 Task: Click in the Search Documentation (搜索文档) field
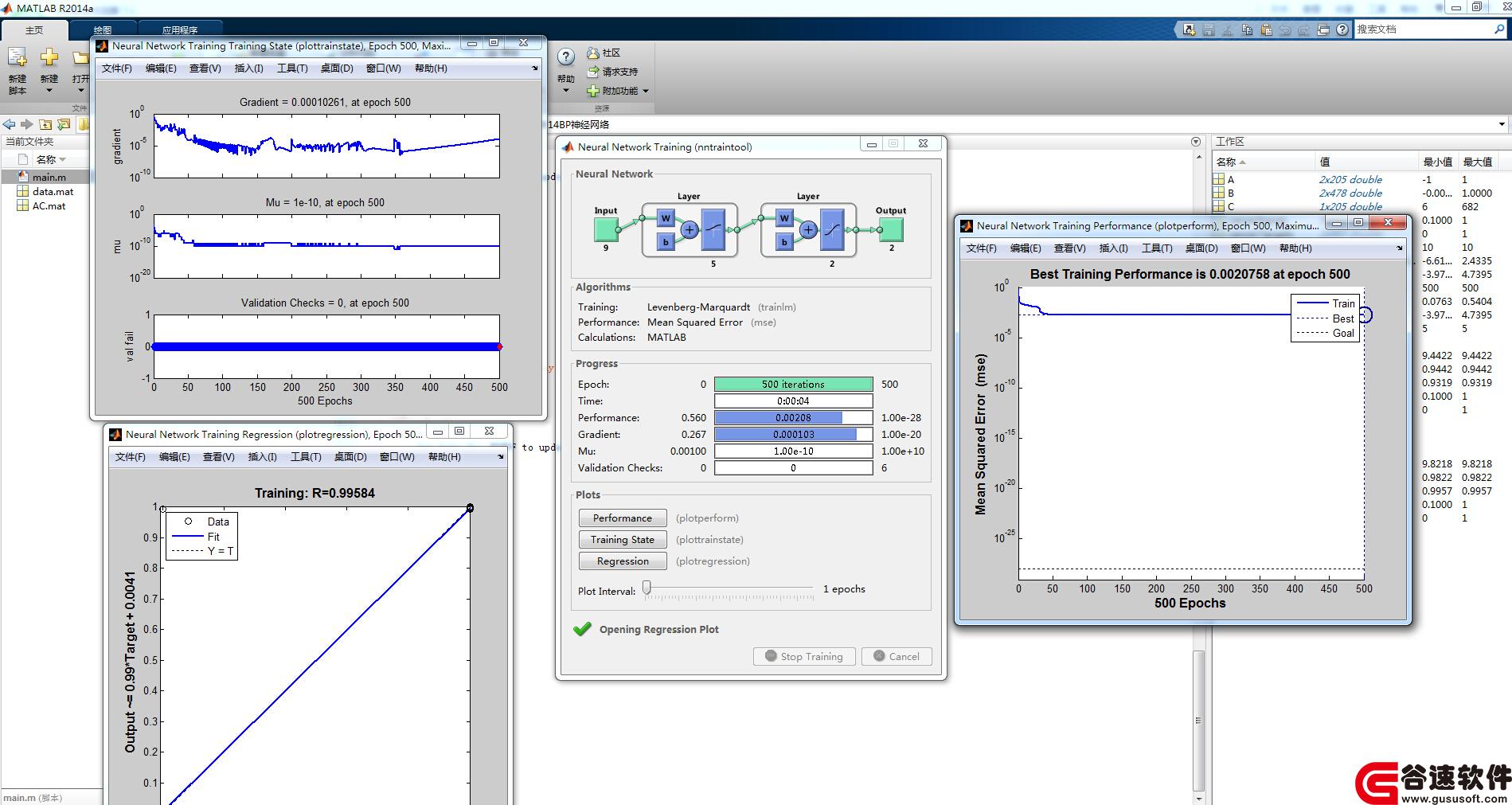coord(1421,29)
